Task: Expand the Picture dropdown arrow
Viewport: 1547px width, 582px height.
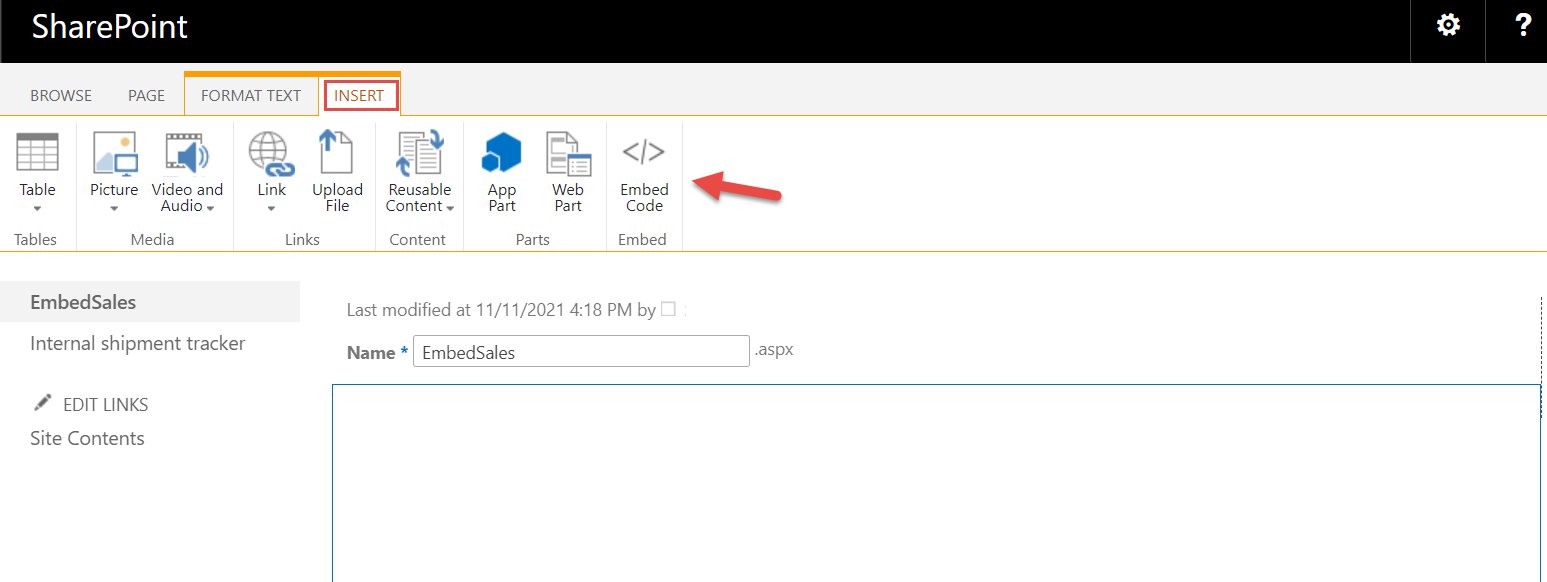Action: point(114,209)
